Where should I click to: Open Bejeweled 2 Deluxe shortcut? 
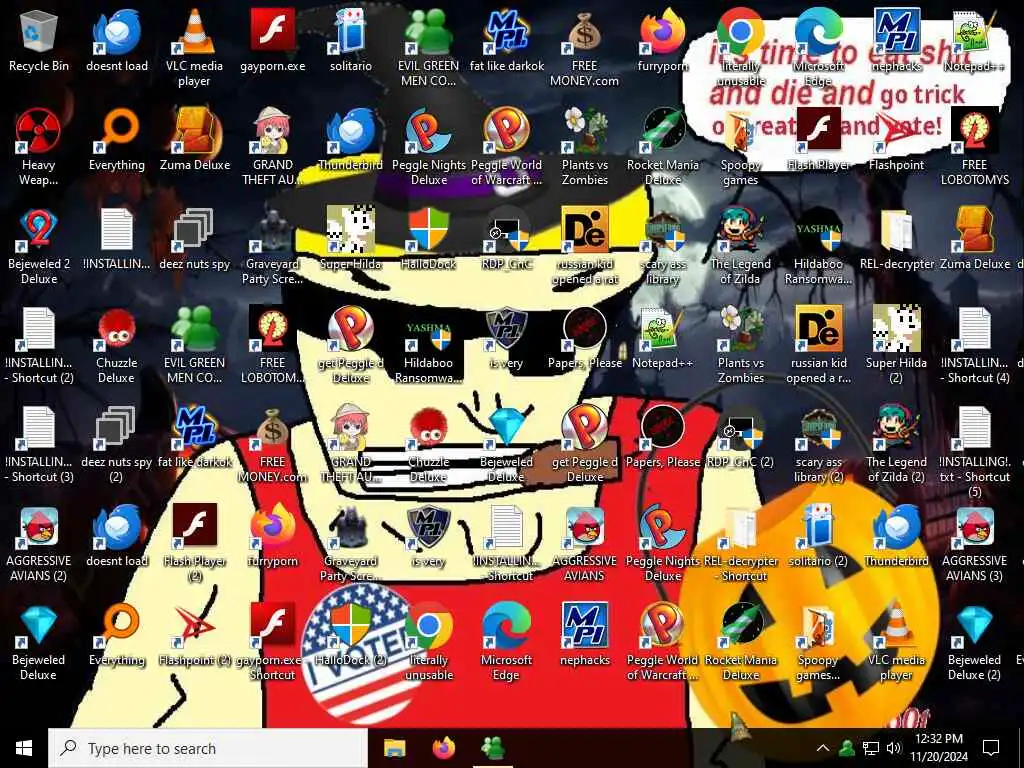(39, 247)
